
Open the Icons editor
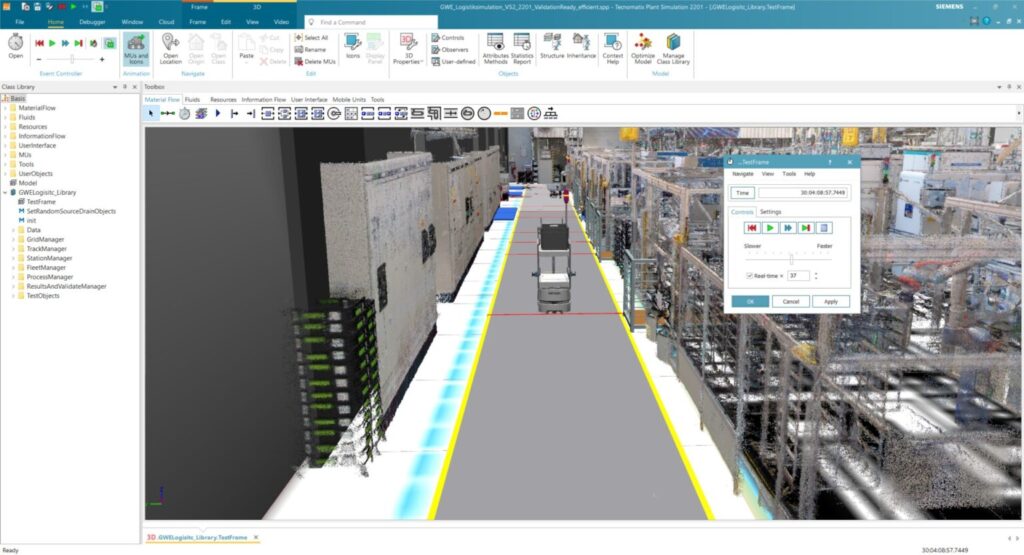pos(353,47)
